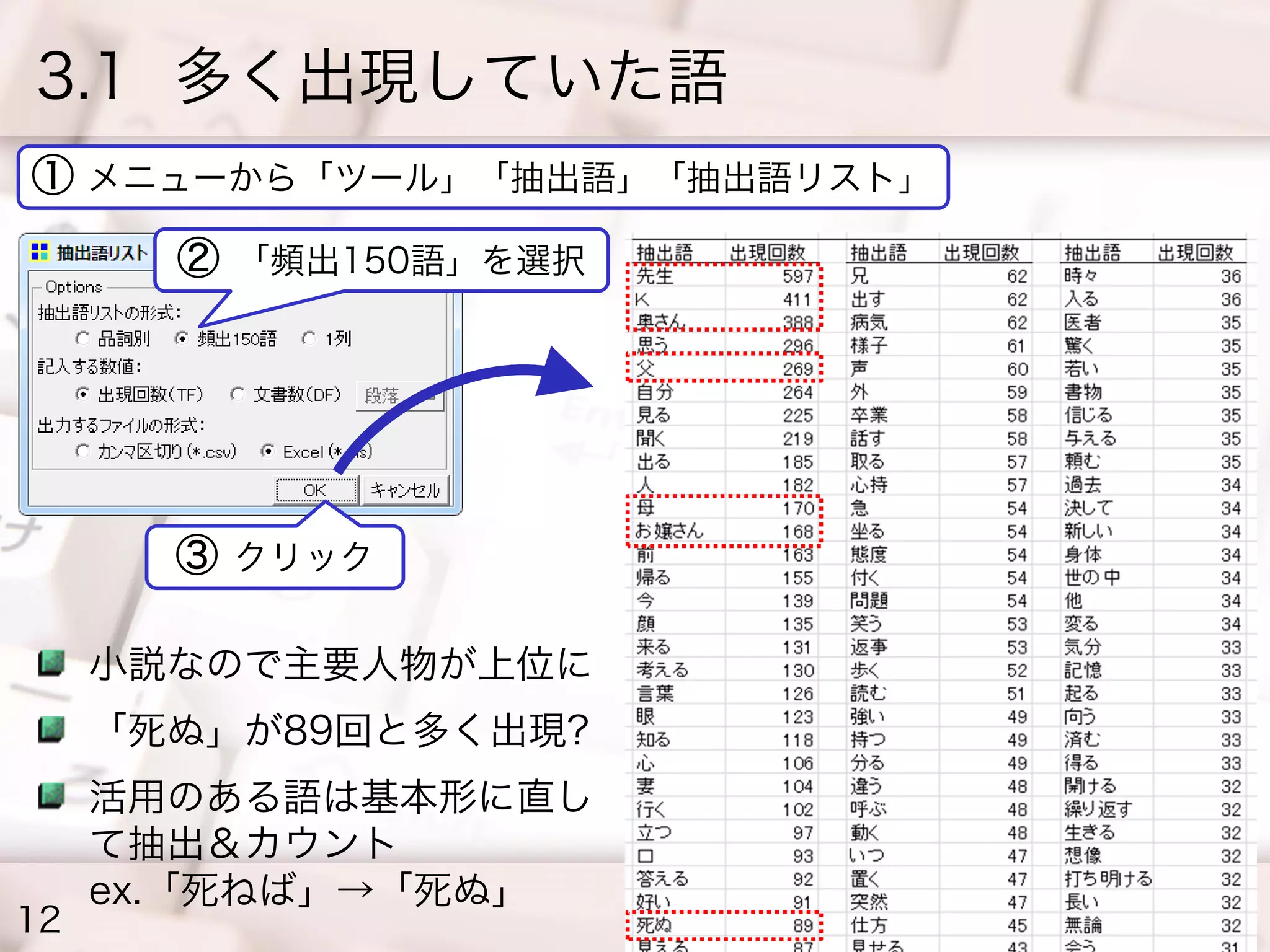Image resolution: width=1270 pixels, height=952 pixels.
Task: Click the キャンセル button
Action: point(405,490)
